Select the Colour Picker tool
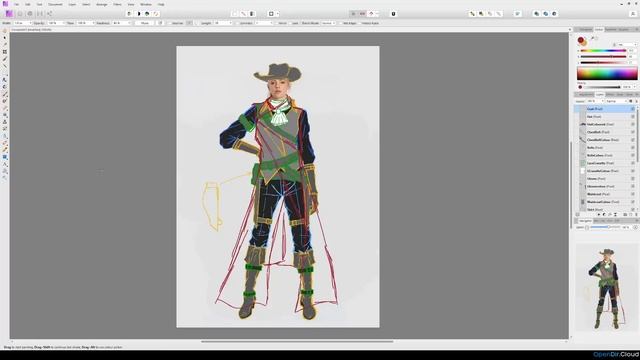640x360 pixels. point(5,44)
